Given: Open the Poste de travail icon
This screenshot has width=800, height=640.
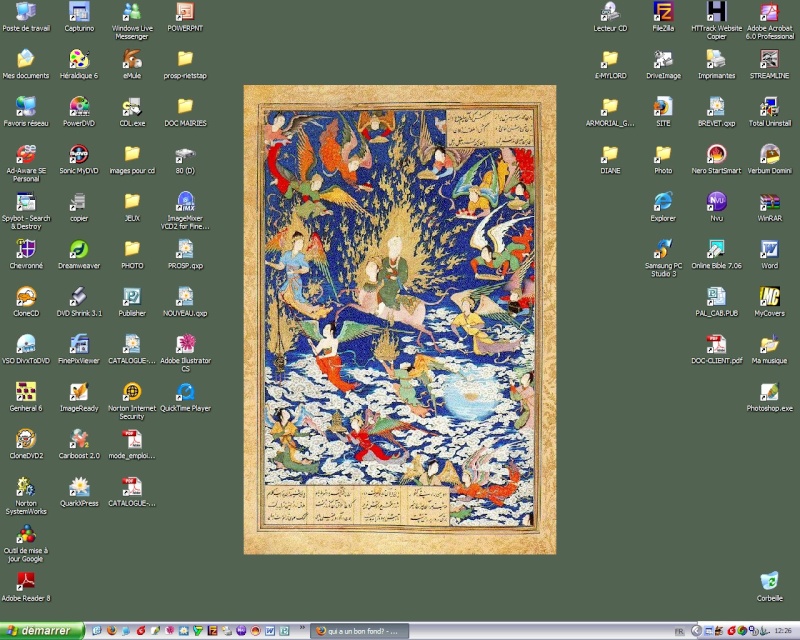Looking at the screenshot, I should (x=26, y=16).
